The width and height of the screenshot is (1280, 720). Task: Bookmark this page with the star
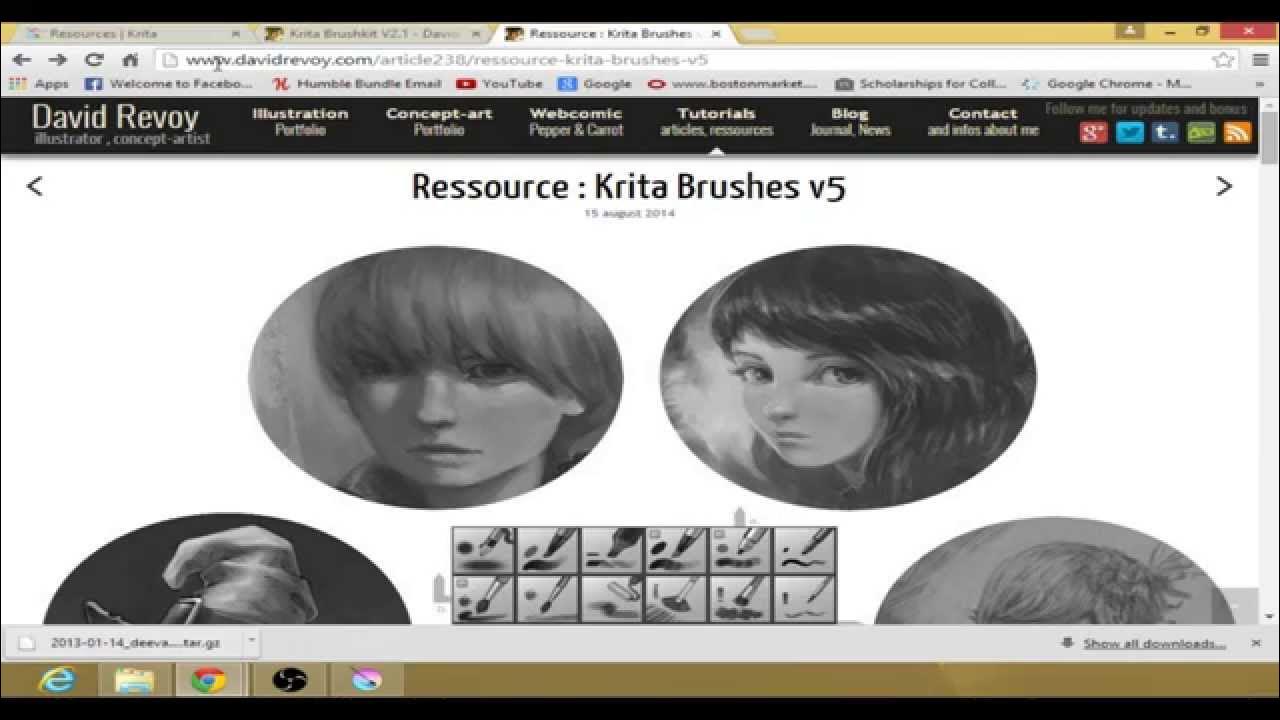click(1222, 60)
